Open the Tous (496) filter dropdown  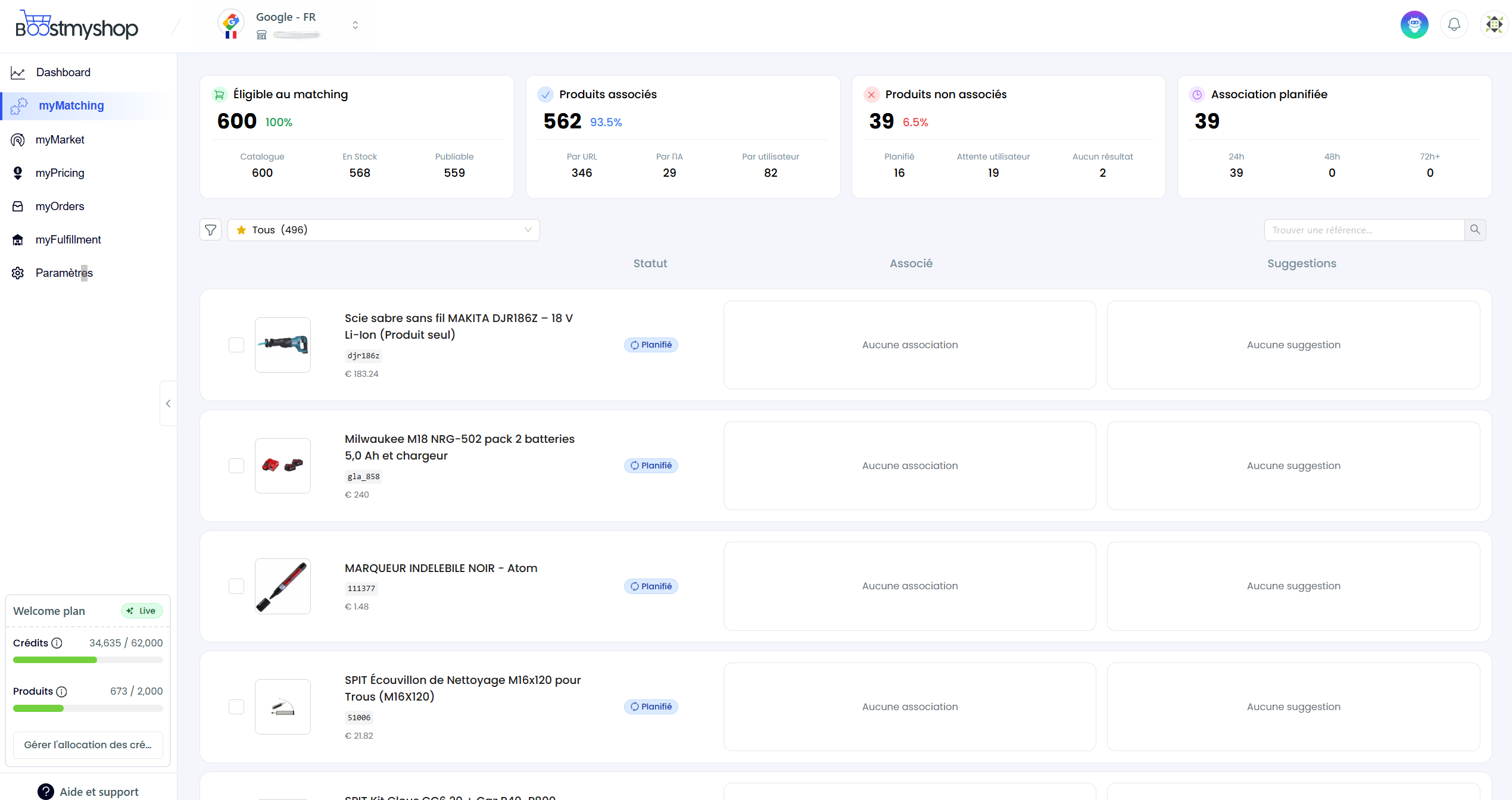[384, 230]
